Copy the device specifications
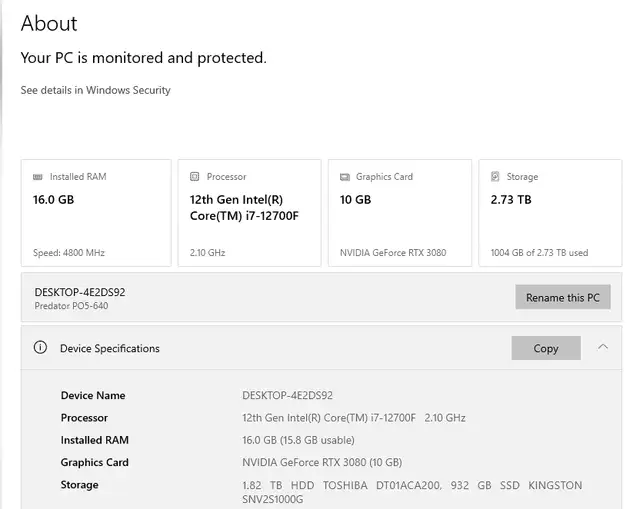Viewport: 640px width, 509px height. 546,348
